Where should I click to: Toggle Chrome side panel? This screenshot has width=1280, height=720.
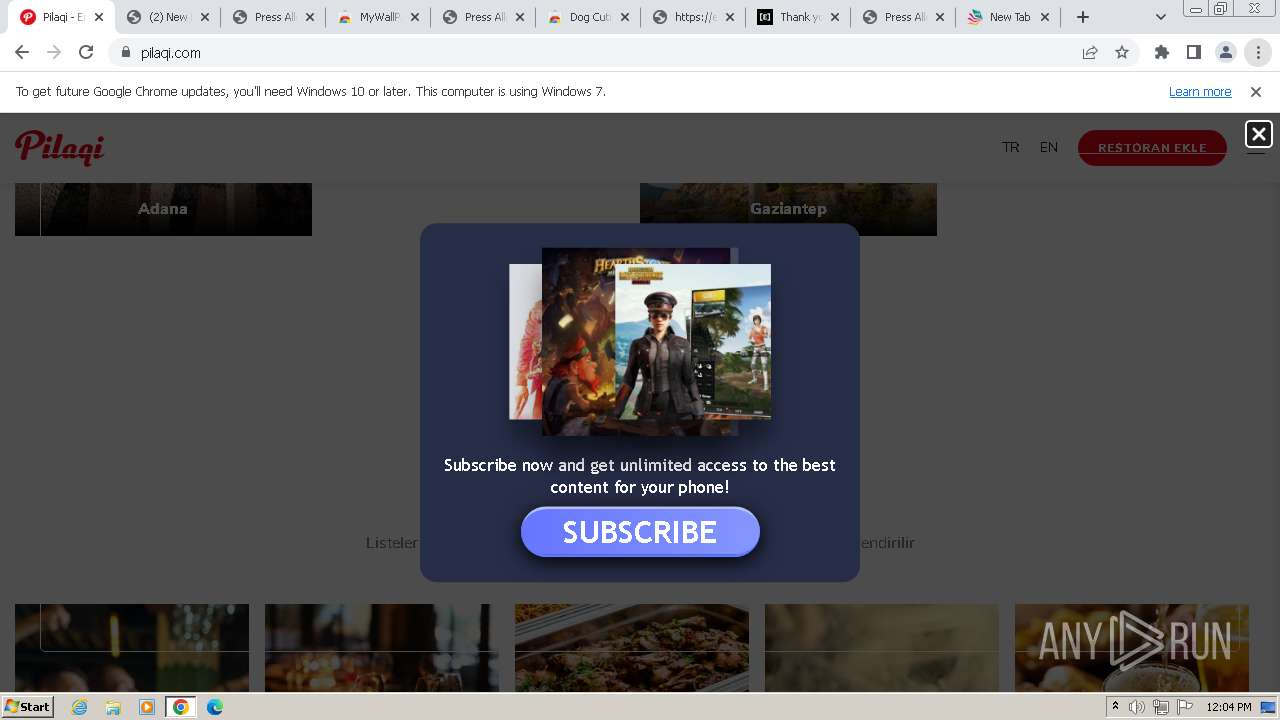(1194, 53)
